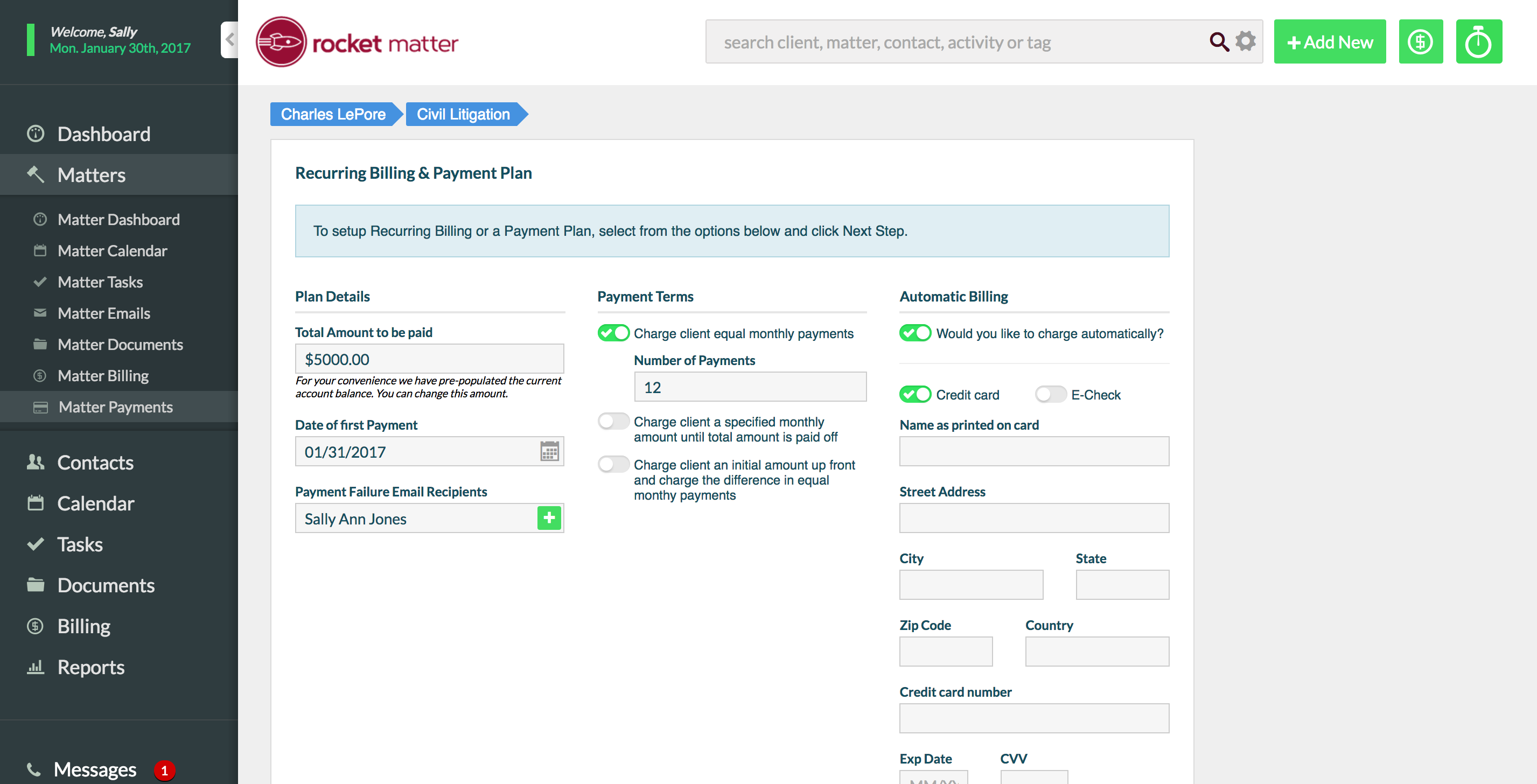The image size is (1537, 784).
Task: Collapse the sidebar using arrow handle
Action: 230,40
